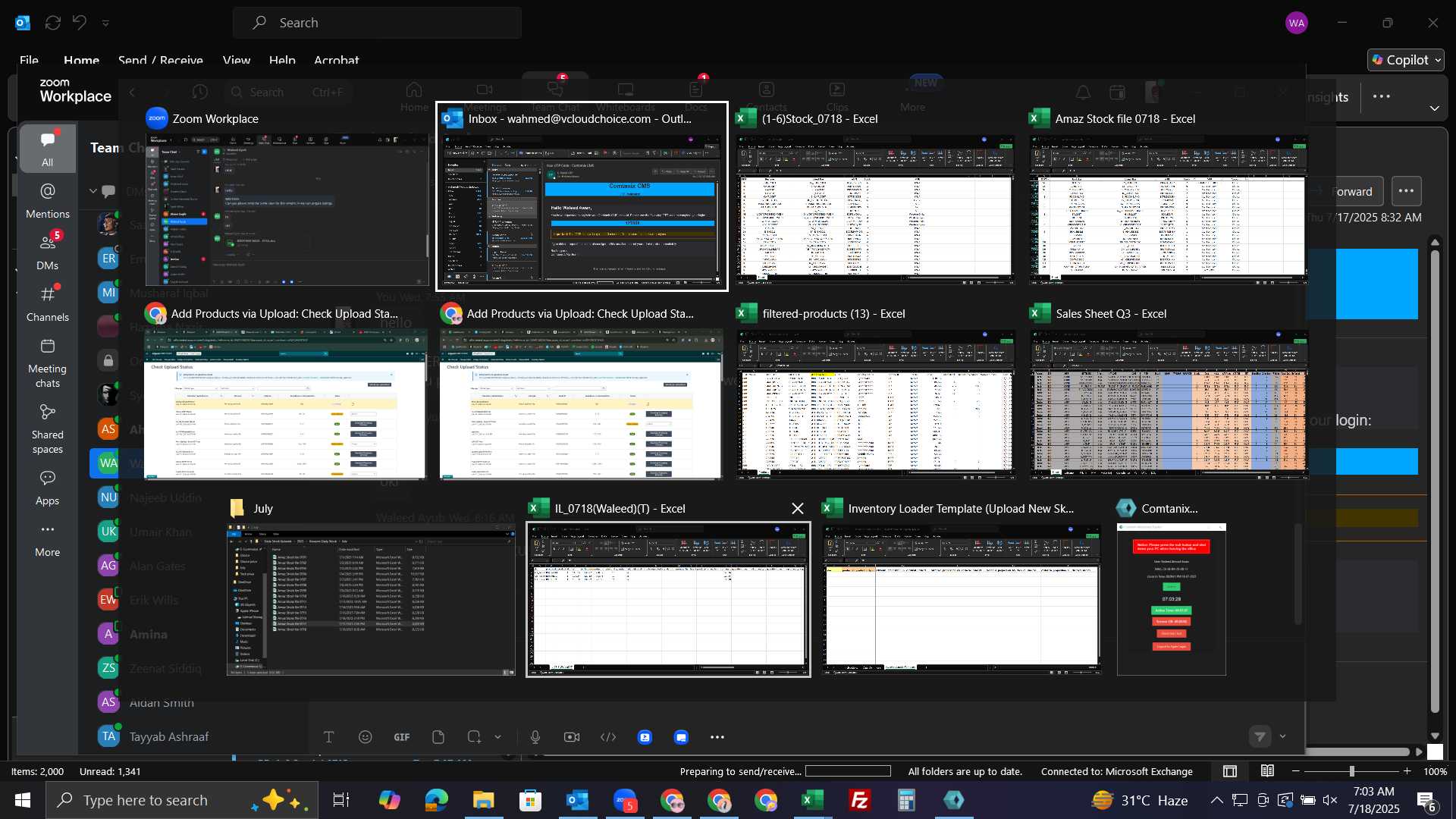This screenshot has width=1456, height=819.
Task: Click the screenshot capture icon in chat toolbar
Action: [475, 737]
